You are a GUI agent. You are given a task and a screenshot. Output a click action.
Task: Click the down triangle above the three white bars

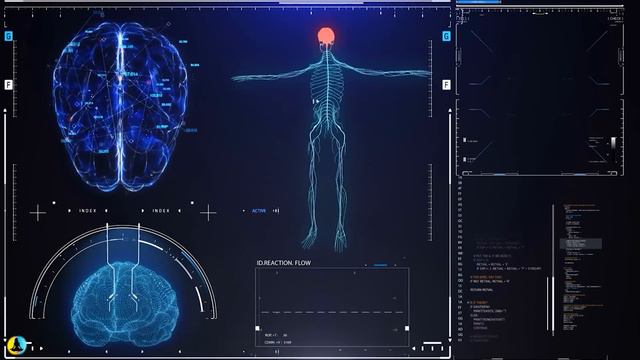(450, 340)
